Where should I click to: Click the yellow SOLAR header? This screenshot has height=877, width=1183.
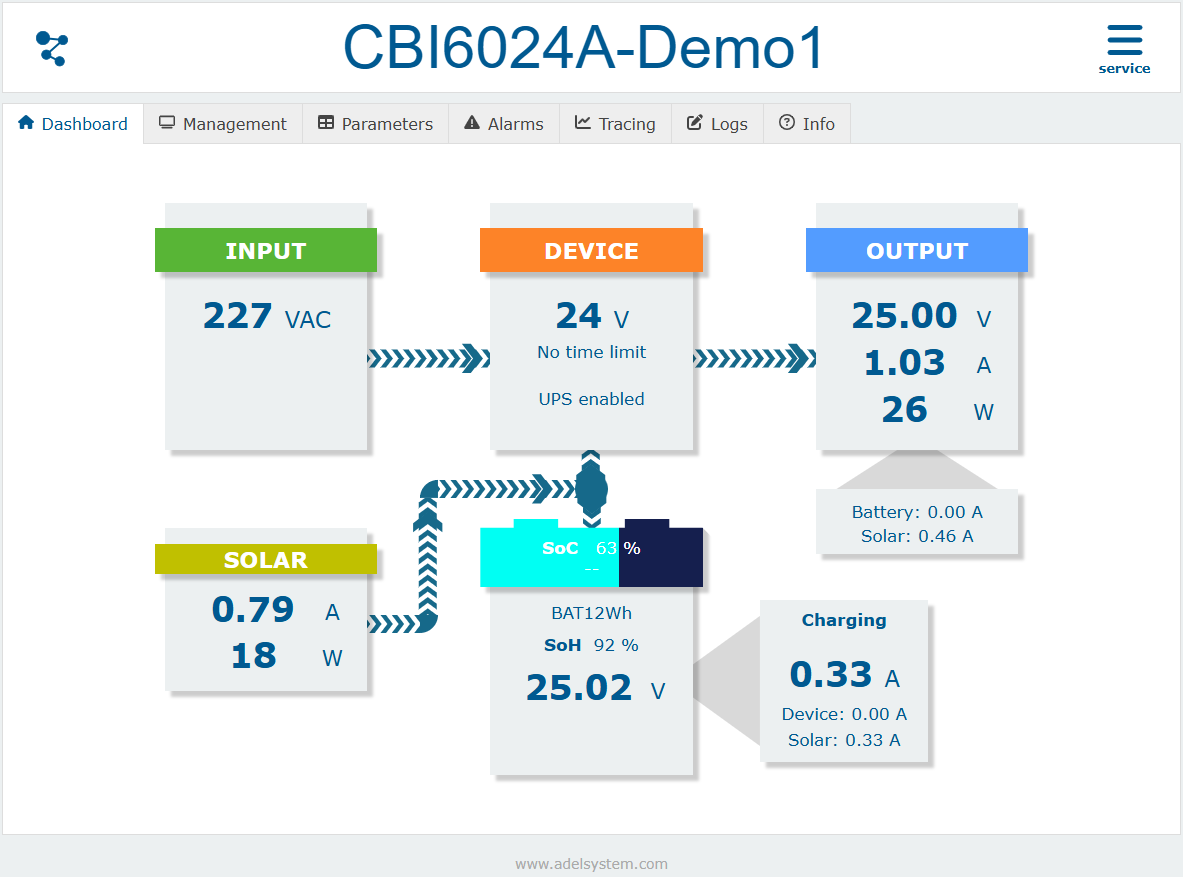pos(266,559)
